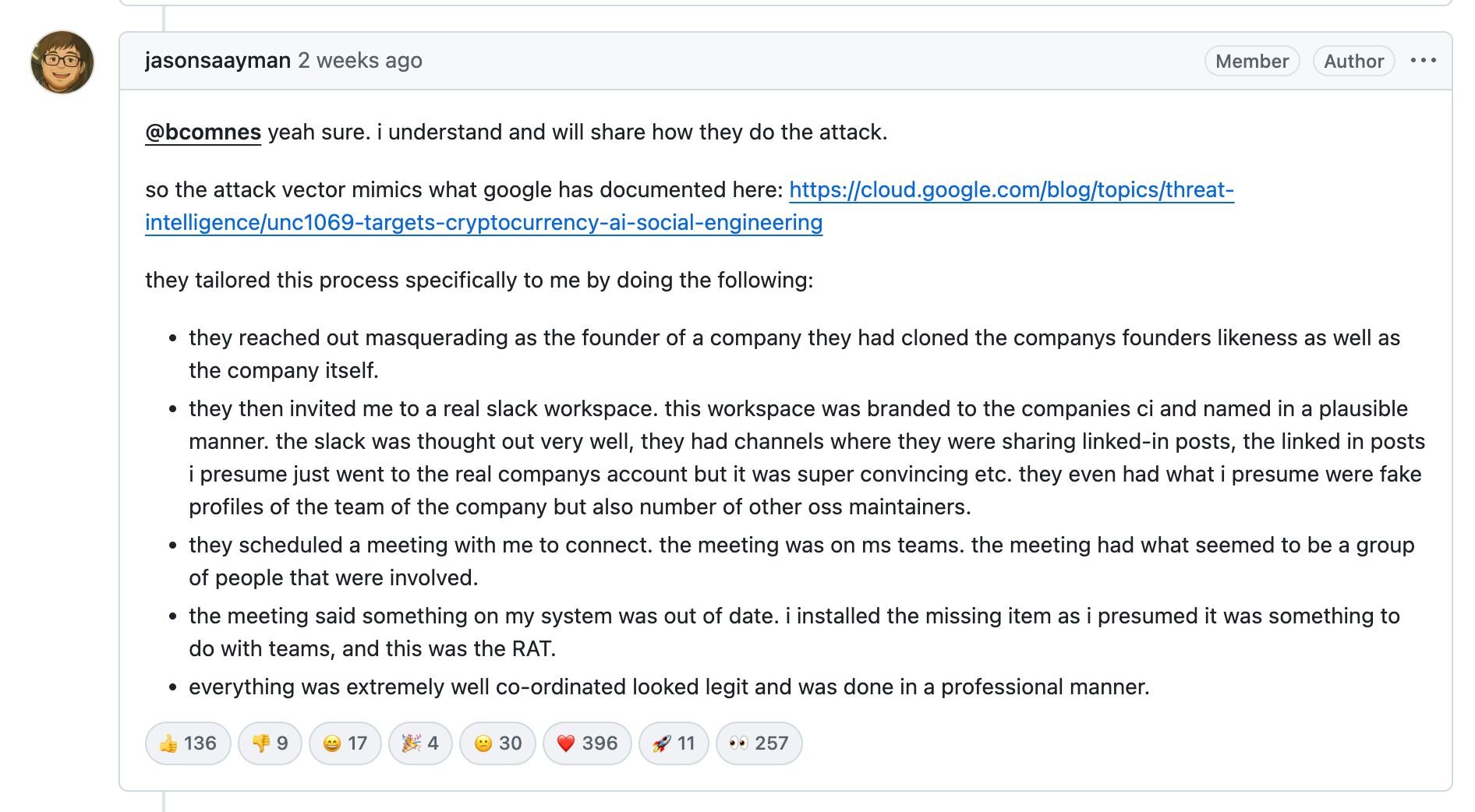Screen dimensions: 1475x812
Task: Toggle the thumbs down reaction (9)
Action: tap(270, 743)
